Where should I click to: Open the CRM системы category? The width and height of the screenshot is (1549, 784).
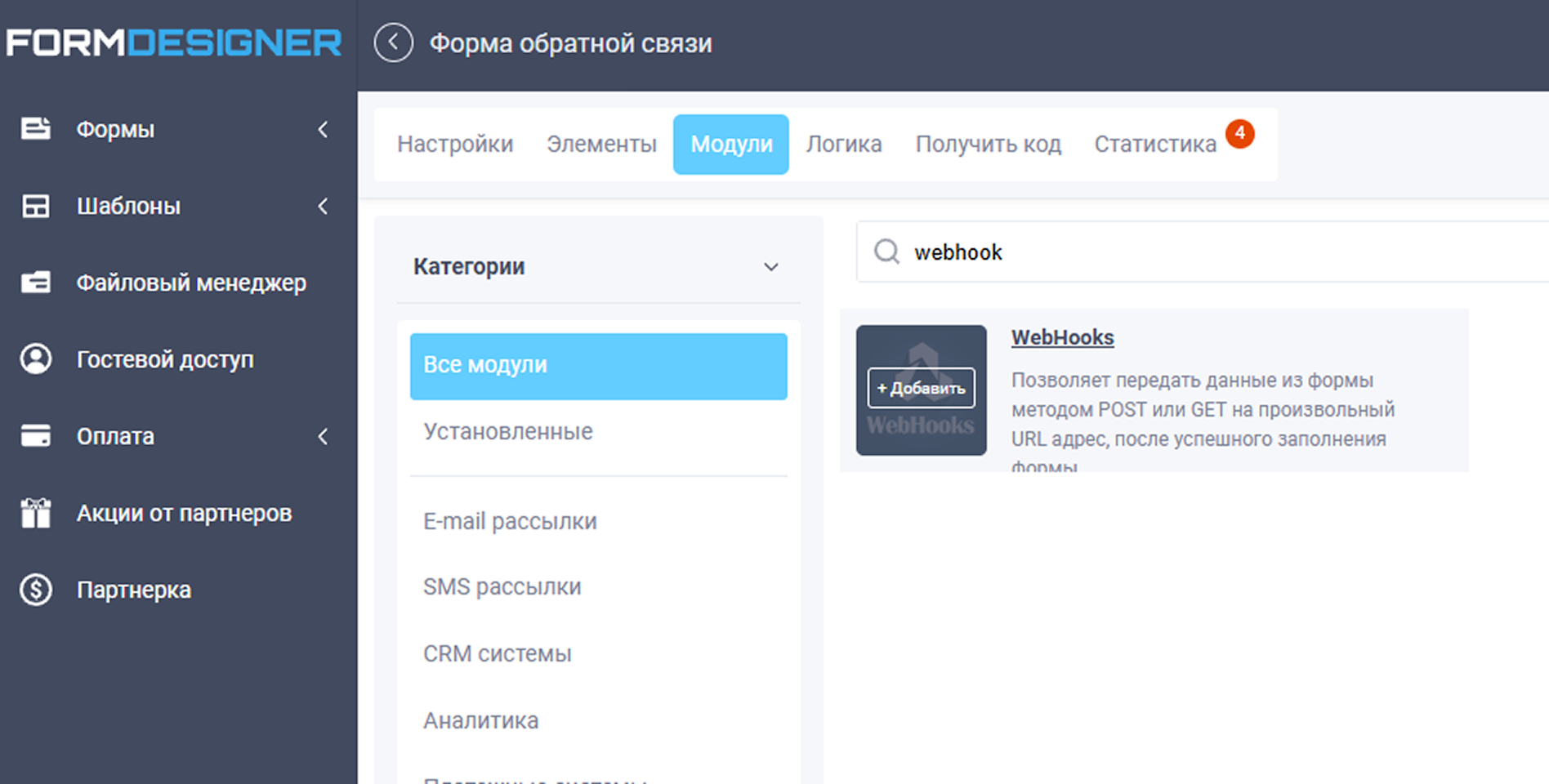(x=497, y=653)
